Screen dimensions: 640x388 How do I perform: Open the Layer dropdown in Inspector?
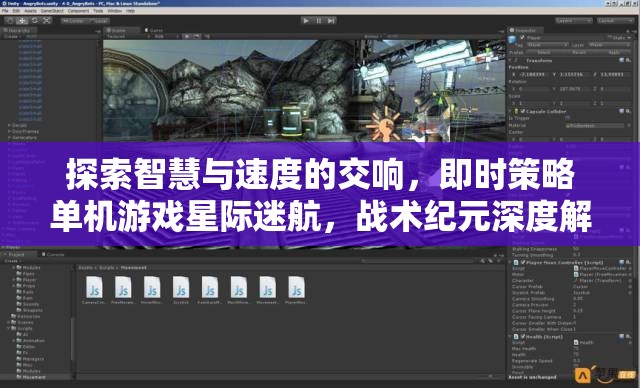609,45
